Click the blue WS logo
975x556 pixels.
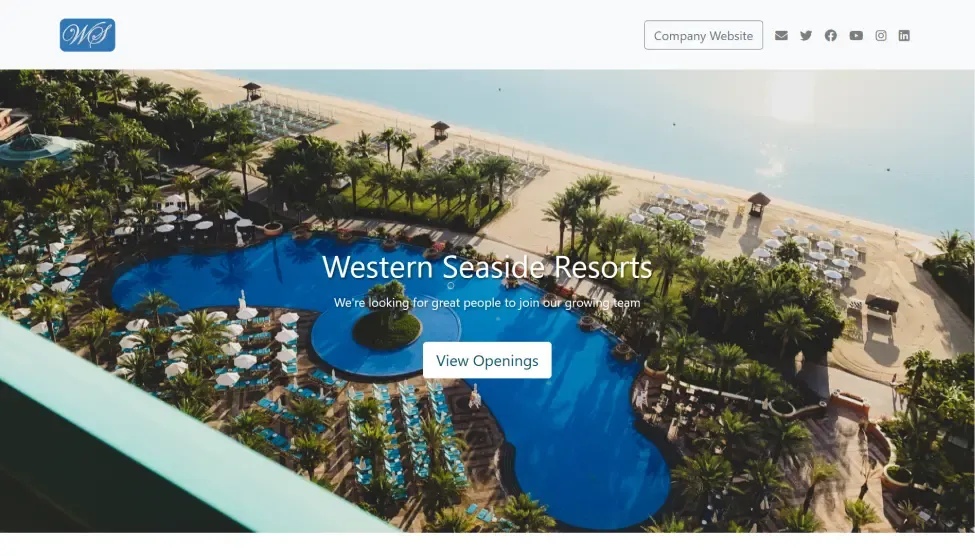(x=88, y=35)
